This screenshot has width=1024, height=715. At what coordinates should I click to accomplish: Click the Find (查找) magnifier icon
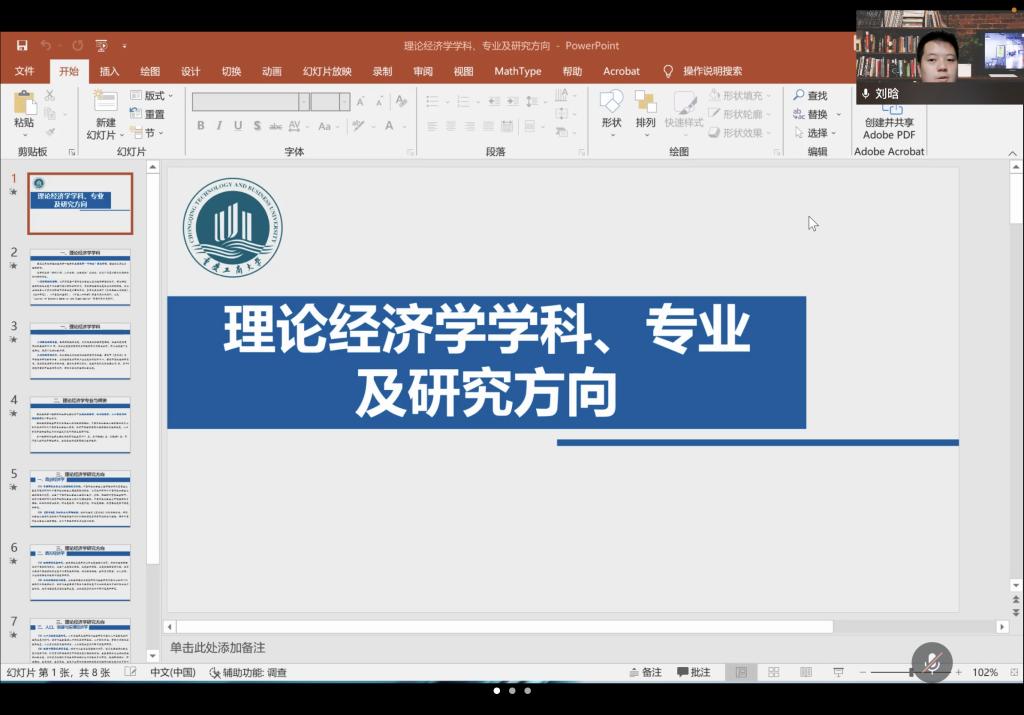coord(799,95)
